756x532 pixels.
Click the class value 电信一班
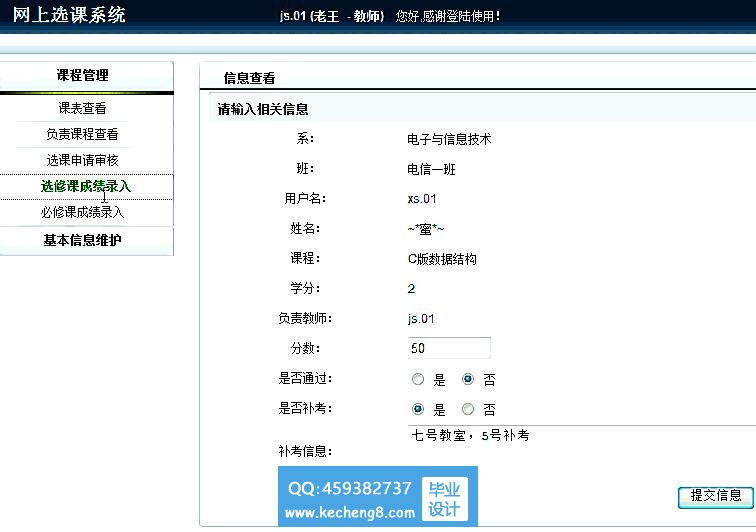pos(431,169)
